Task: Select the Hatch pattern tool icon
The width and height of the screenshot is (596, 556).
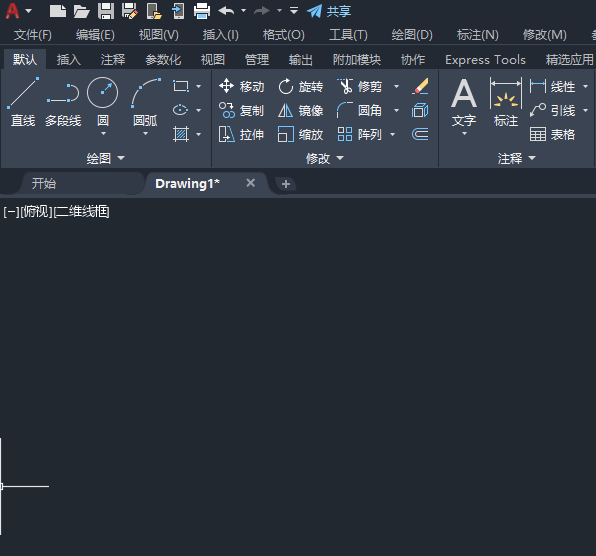Action: [181, 134]
